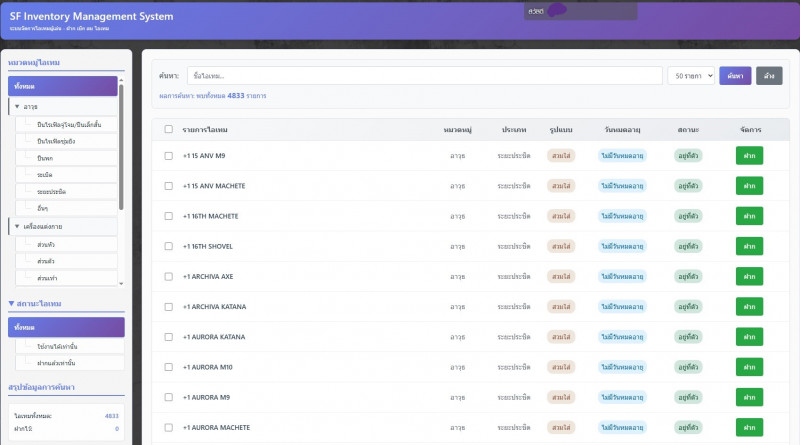Collapse the อาวุธ category tree node
The height and width of the screenshot is (445, 800).
point(17,106)
